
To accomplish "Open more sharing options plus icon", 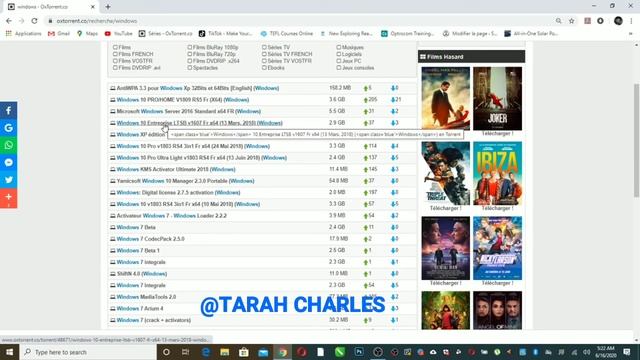I will (x=9, y=197).
